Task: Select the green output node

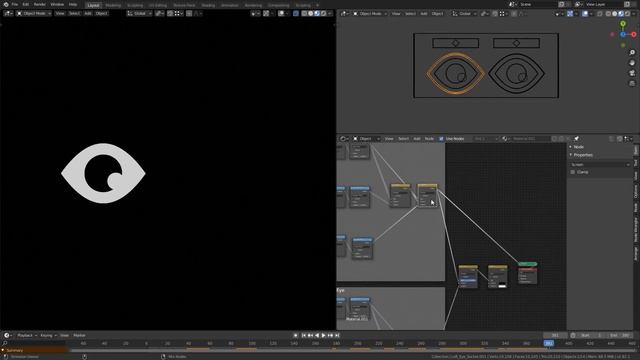Action: [527, 264]
